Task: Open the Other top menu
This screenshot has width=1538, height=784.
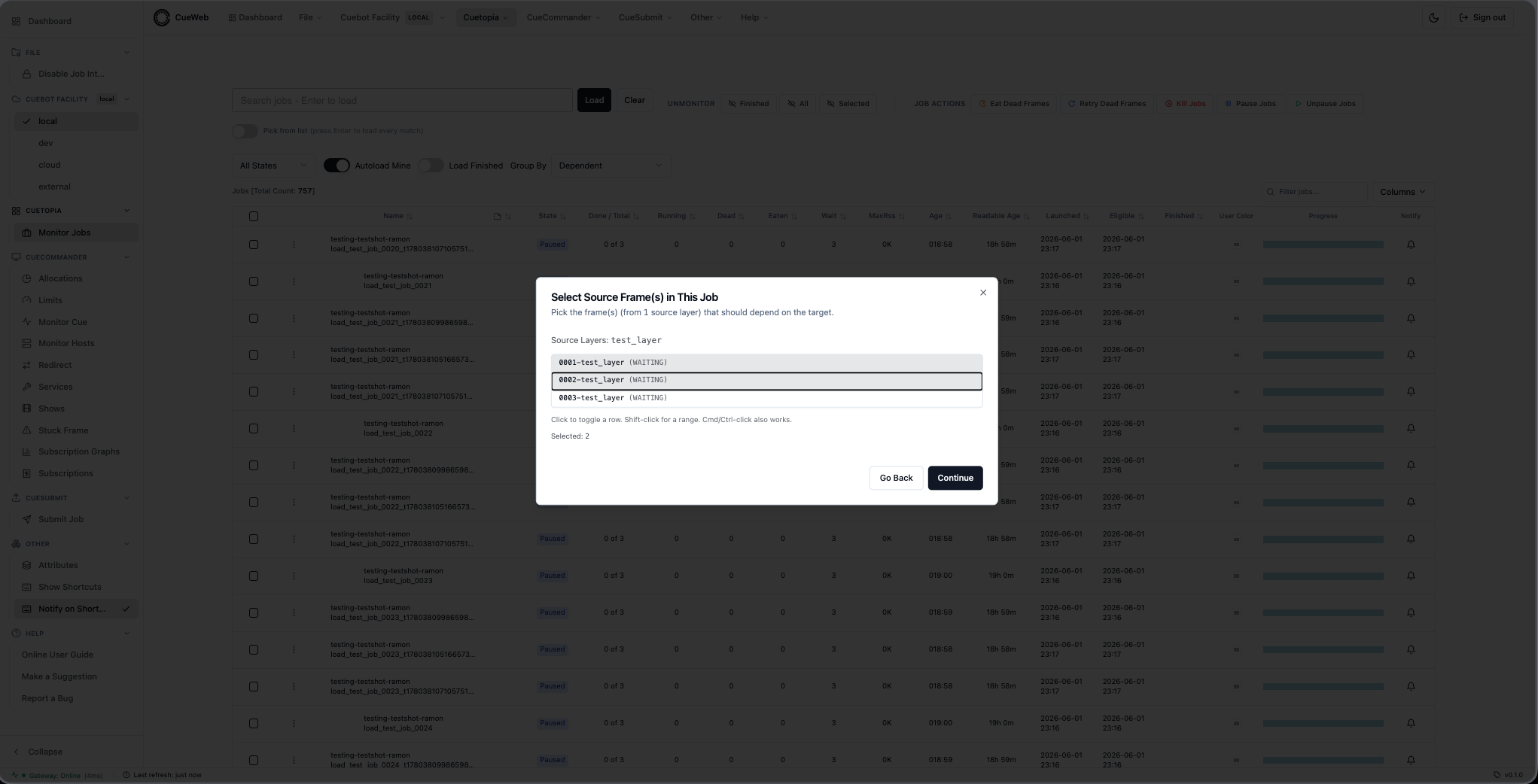Action: pyautogui.click(x=706, y=17)
